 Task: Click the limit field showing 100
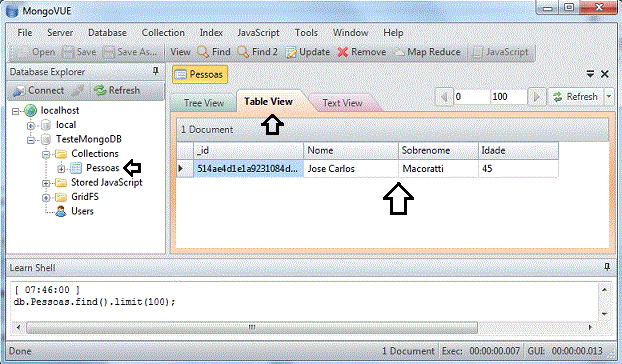[509, 97]
